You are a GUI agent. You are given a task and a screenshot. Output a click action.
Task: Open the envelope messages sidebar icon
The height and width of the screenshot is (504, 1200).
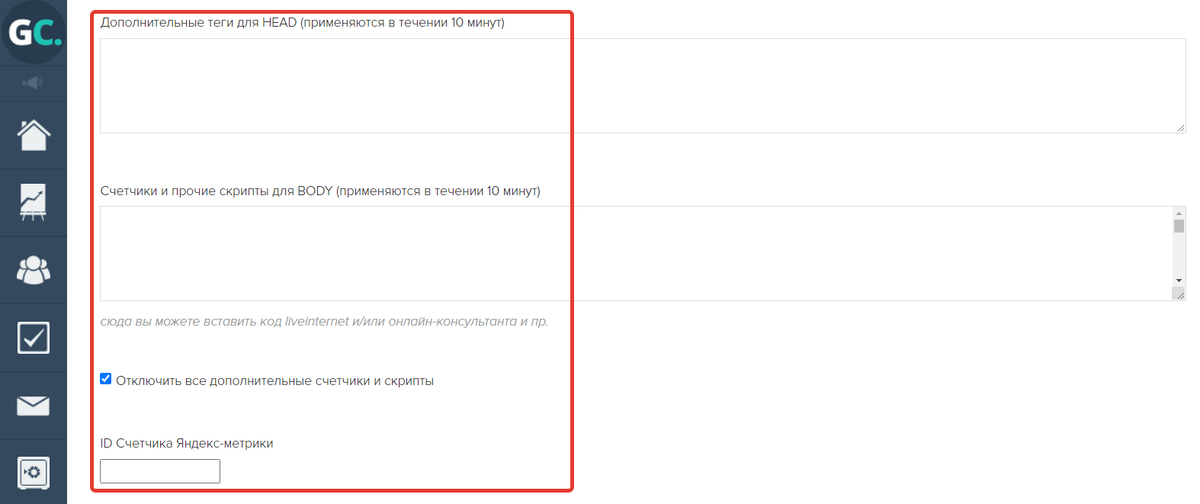pos(33,405)
